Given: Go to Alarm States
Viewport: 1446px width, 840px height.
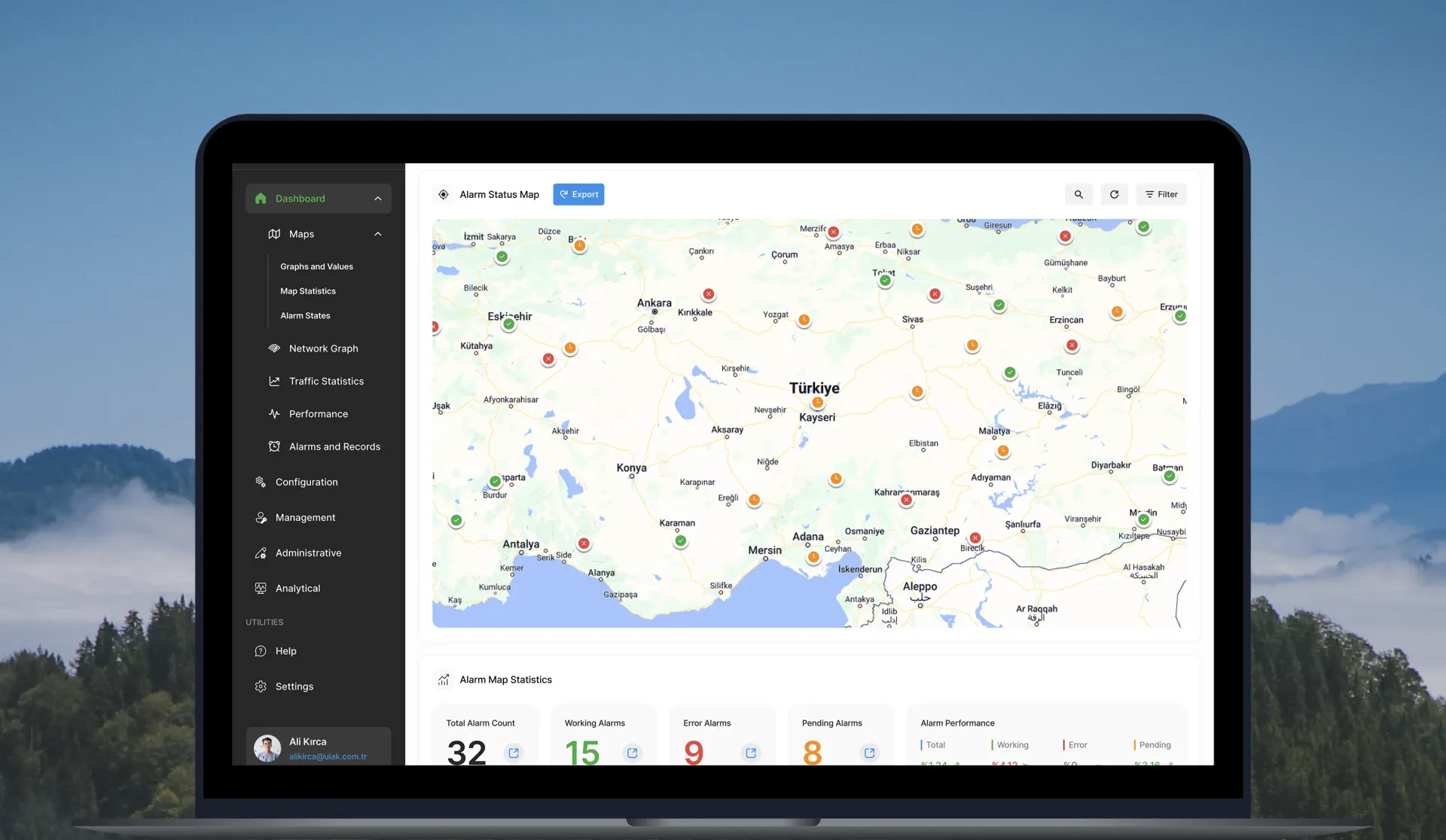Looking at the screenshot, I should 305,316.
